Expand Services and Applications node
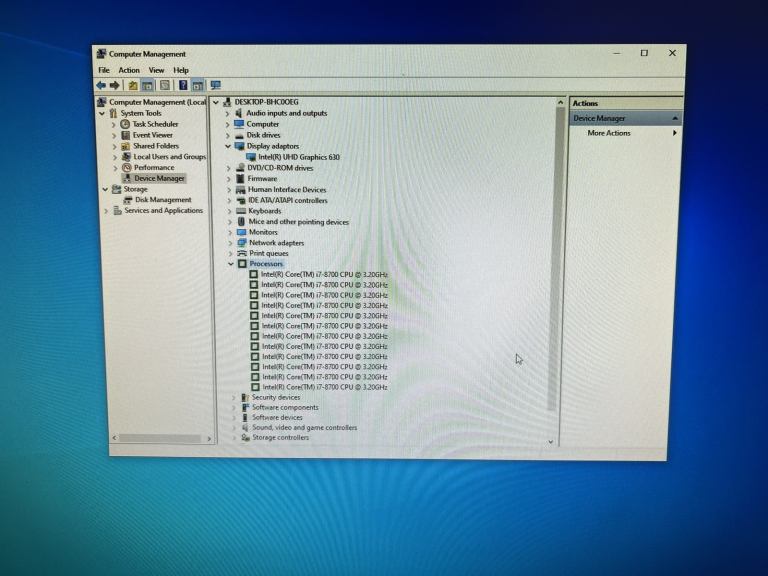This screenshot has height=576, width=768. point(105,211)
